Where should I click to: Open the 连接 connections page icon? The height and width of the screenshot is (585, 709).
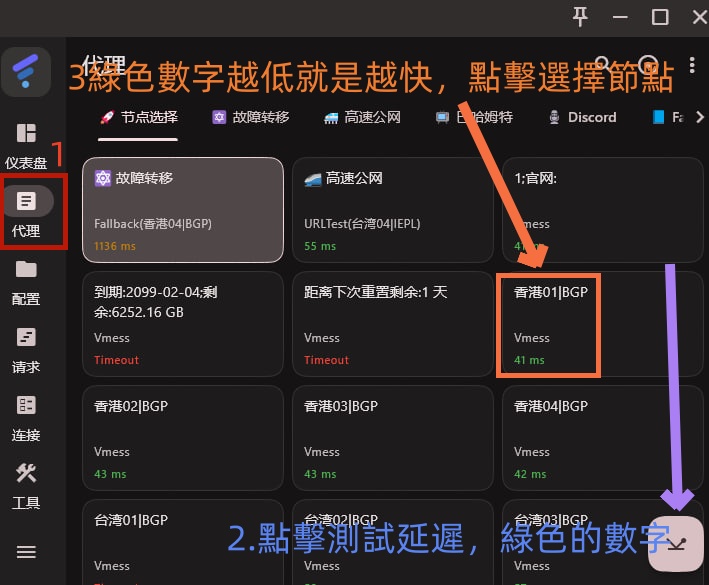(26, 406)
